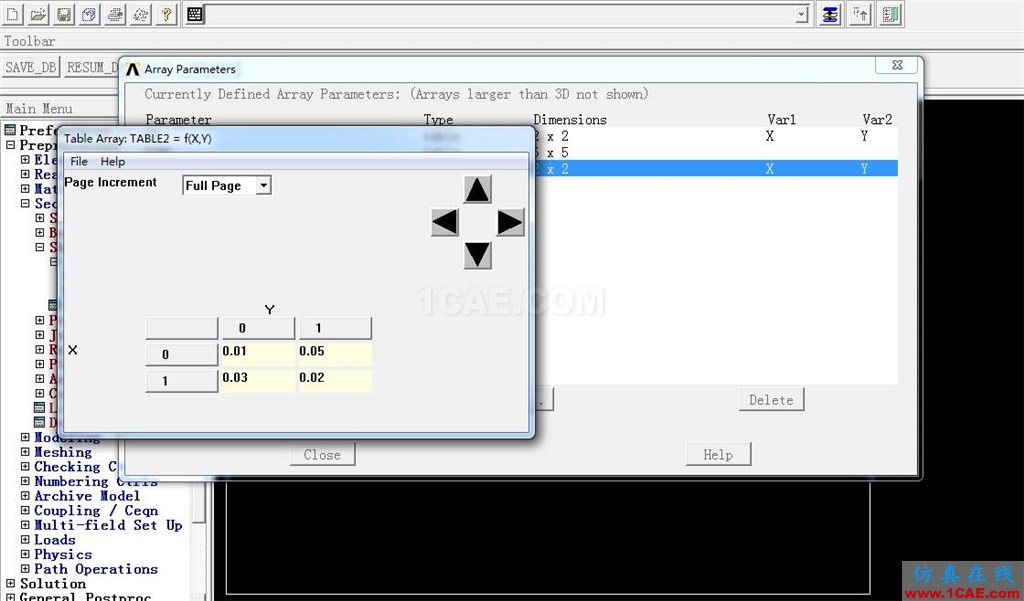Click the Reset Picking arrow icon

click(860, 14)
